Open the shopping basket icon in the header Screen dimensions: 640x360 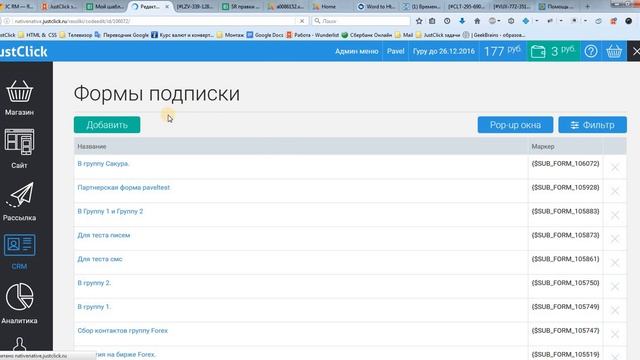614,51
